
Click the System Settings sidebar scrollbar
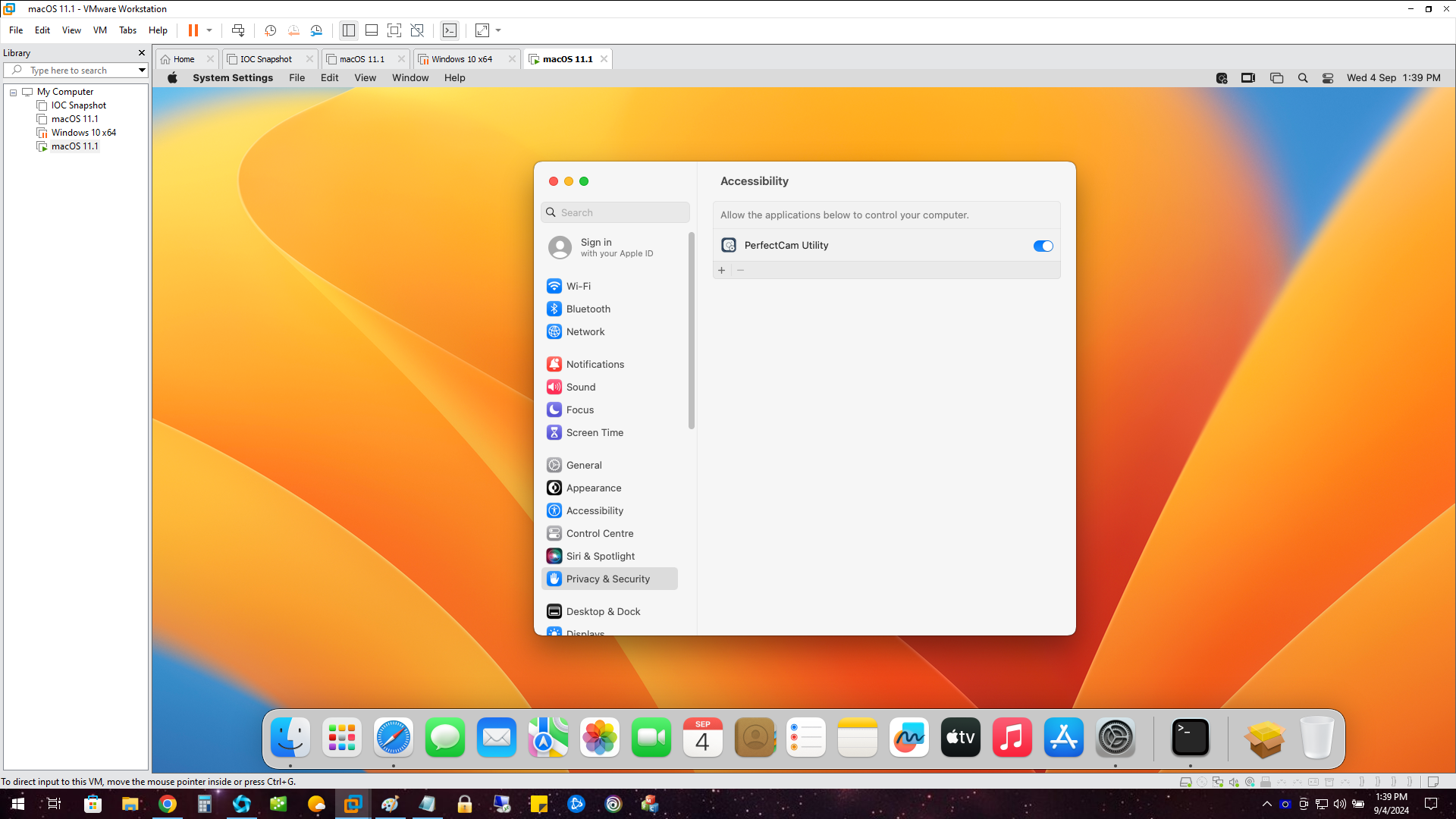coord(691,331)
